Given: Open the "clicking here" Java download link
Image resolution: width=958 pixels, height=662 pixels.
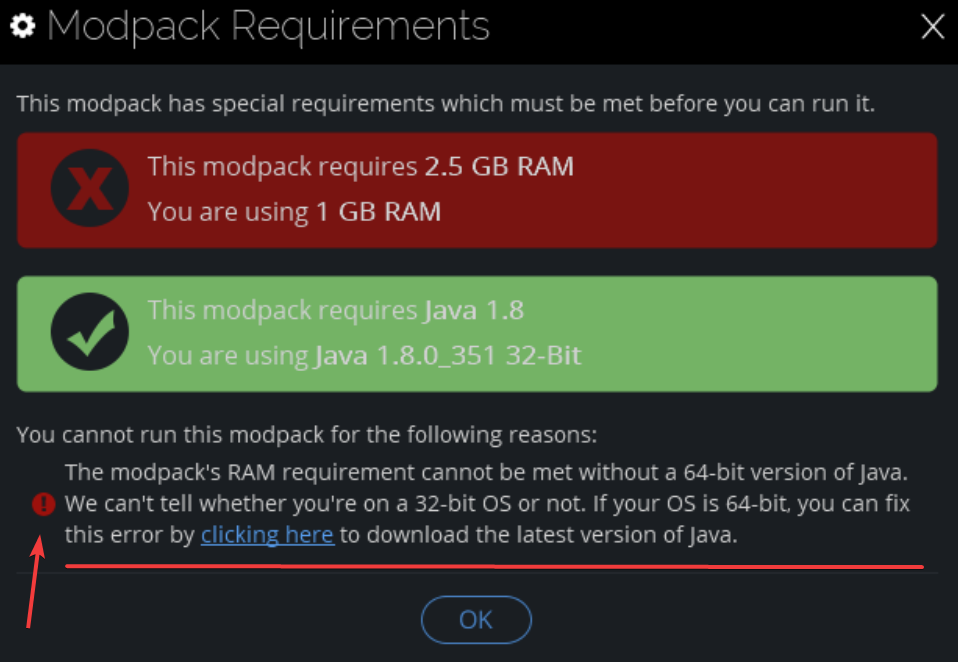Looking at the screenshot, I should (266, 534).
